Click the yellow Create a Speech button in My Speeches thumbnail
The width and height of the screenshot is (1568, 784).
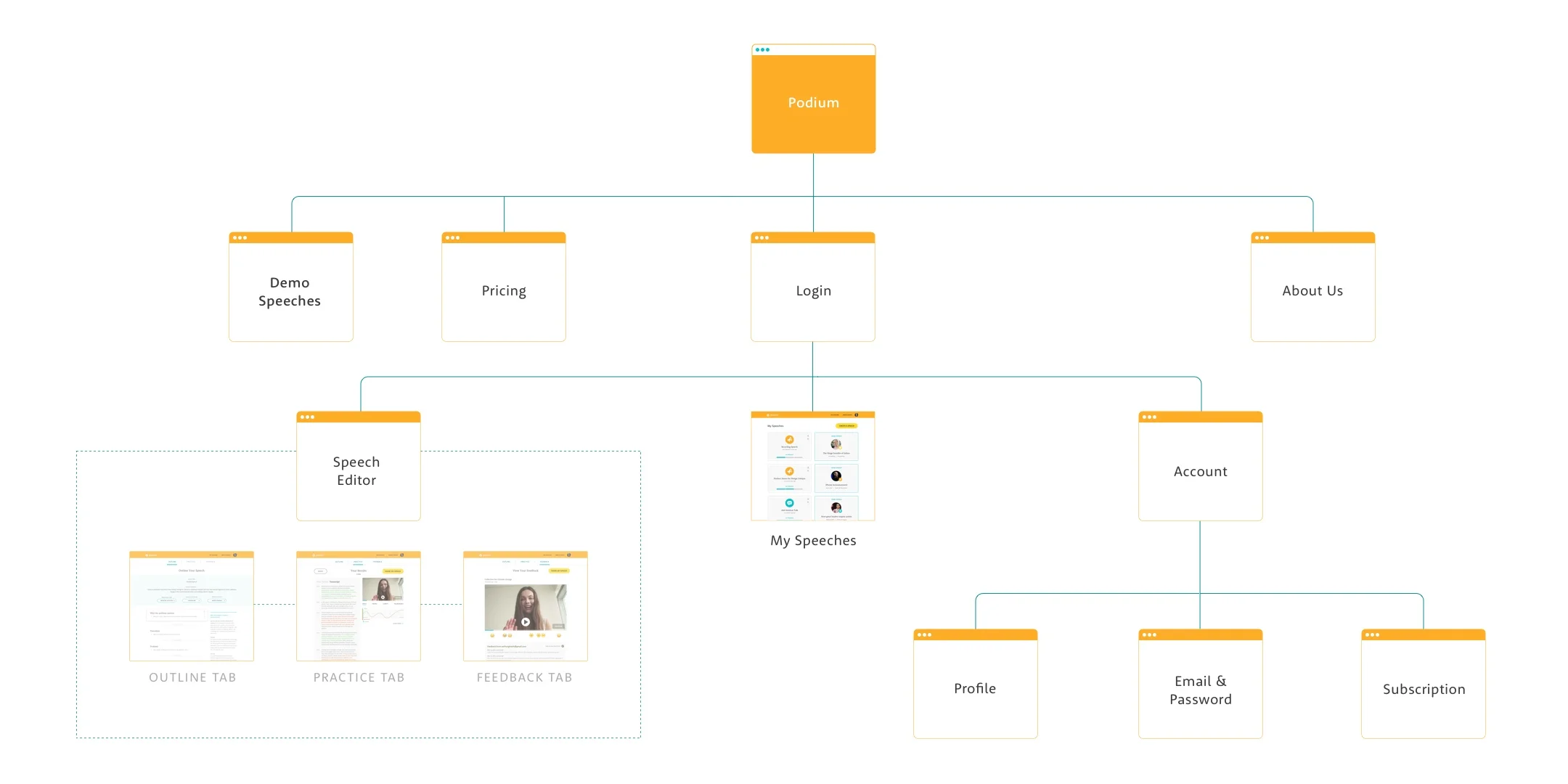click(846, 425)
